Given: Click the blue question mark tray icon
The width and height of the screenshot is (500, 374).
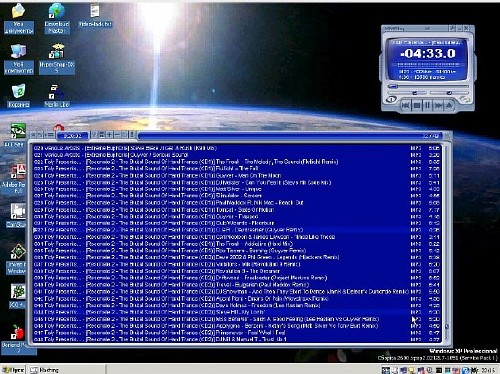Looking at the screenshot, I should [466, 370].
